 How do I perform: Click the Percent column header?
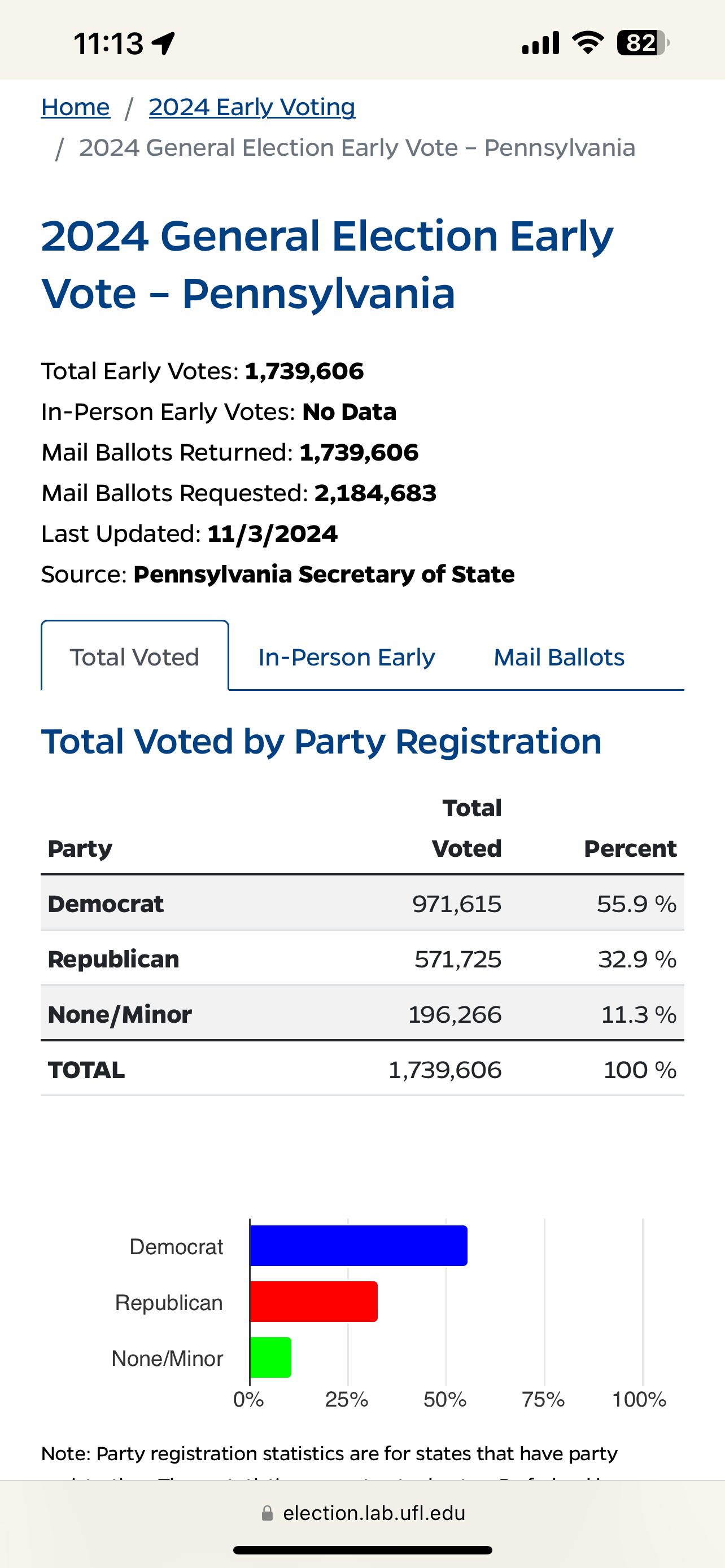click(630, 848)
